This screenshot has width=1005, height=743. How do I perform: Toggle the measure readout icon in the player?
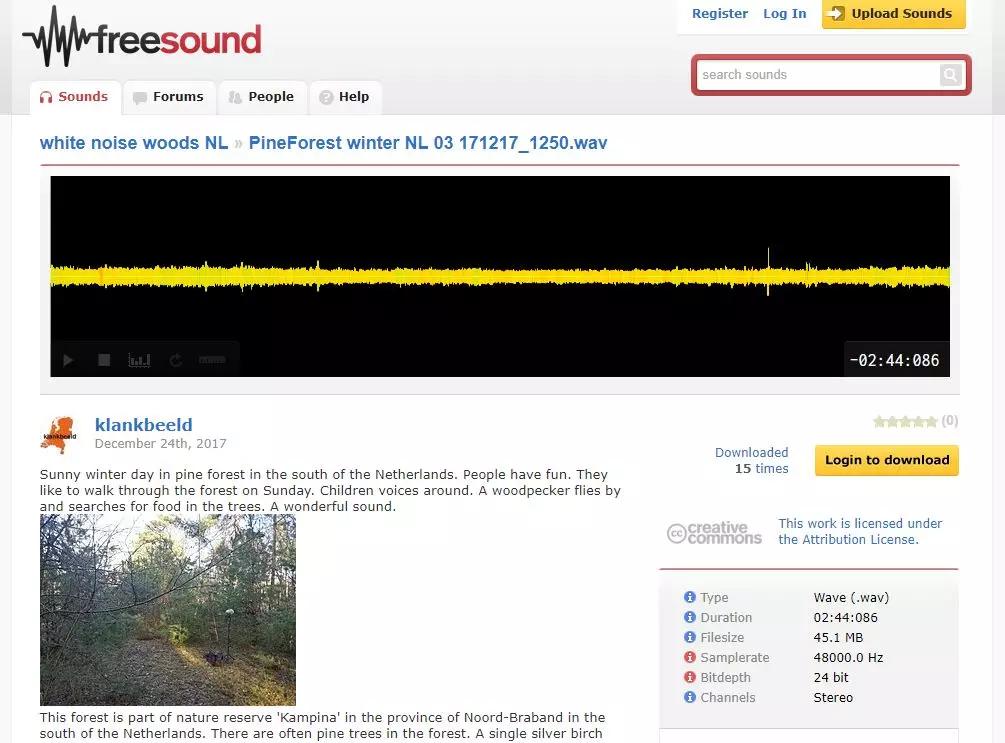[x=212, y=360]
